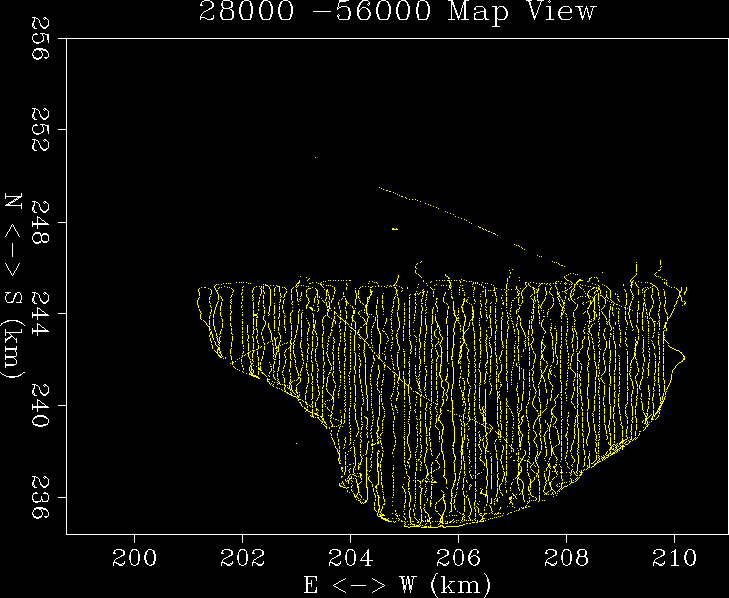Click the 200 tick label on horizontal axis
This screenshot has height=598, width=729.
[x=134, y=557]
